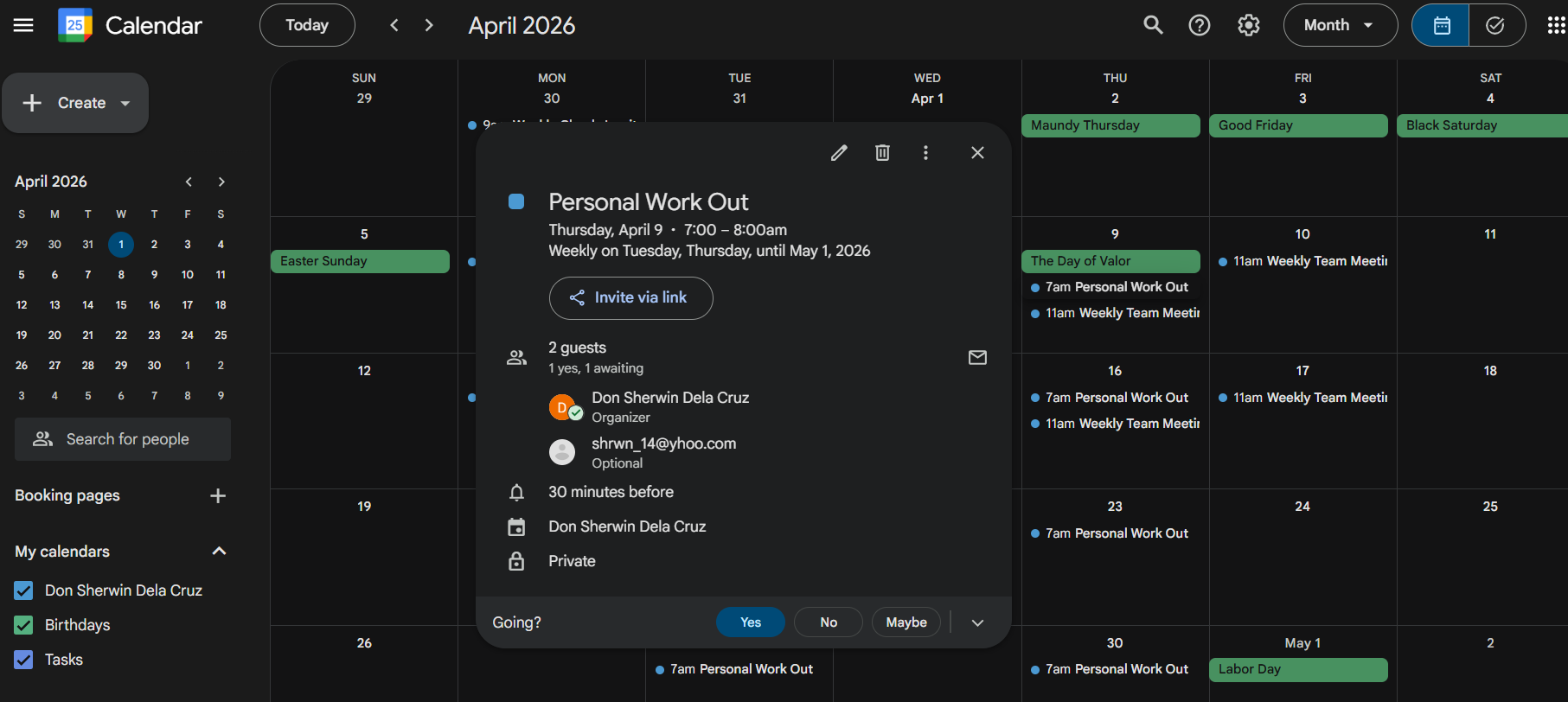Open the Google apps grid
The width and height of the screenshot is (1568, 702).
point(1556,25)
